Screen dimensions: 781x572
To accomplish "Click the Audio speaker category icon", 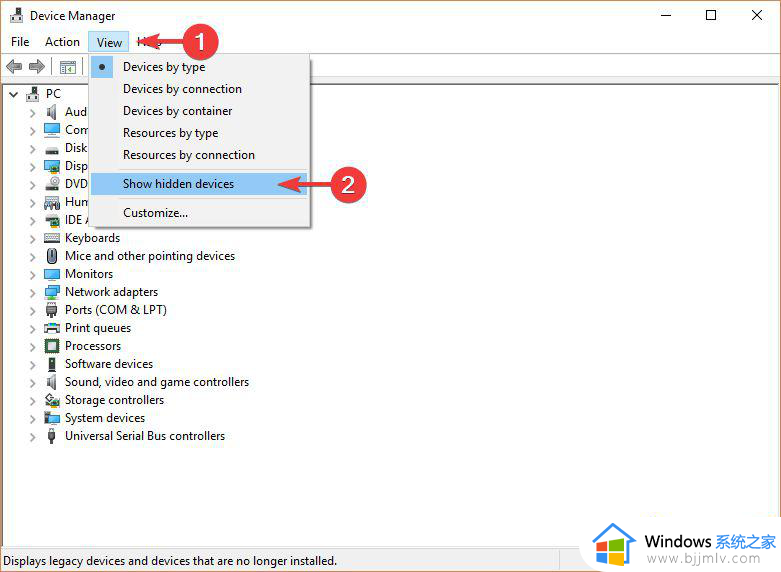I will tap(52, 112).
